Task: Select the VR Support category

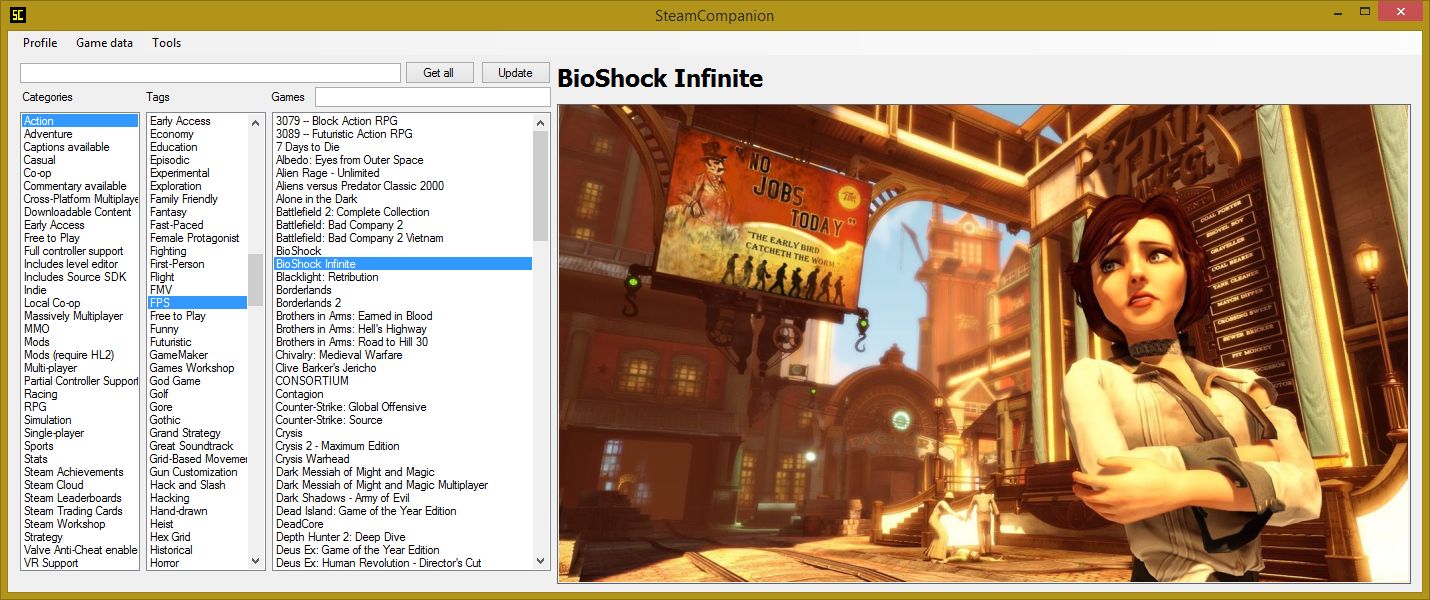Action: 80,563
